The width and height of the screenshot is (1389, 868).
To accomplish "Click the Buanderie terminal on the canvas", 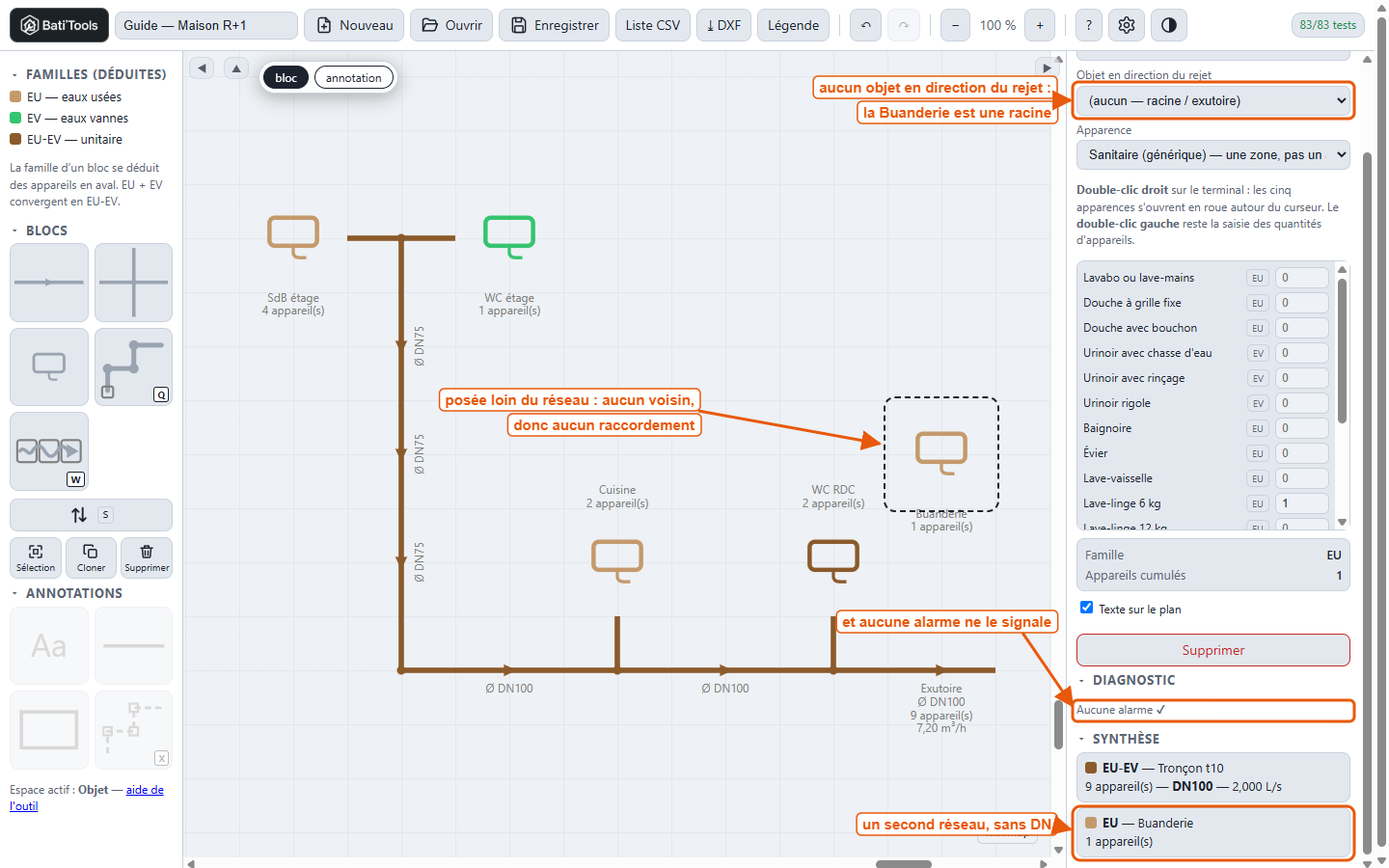I will 941,453.
